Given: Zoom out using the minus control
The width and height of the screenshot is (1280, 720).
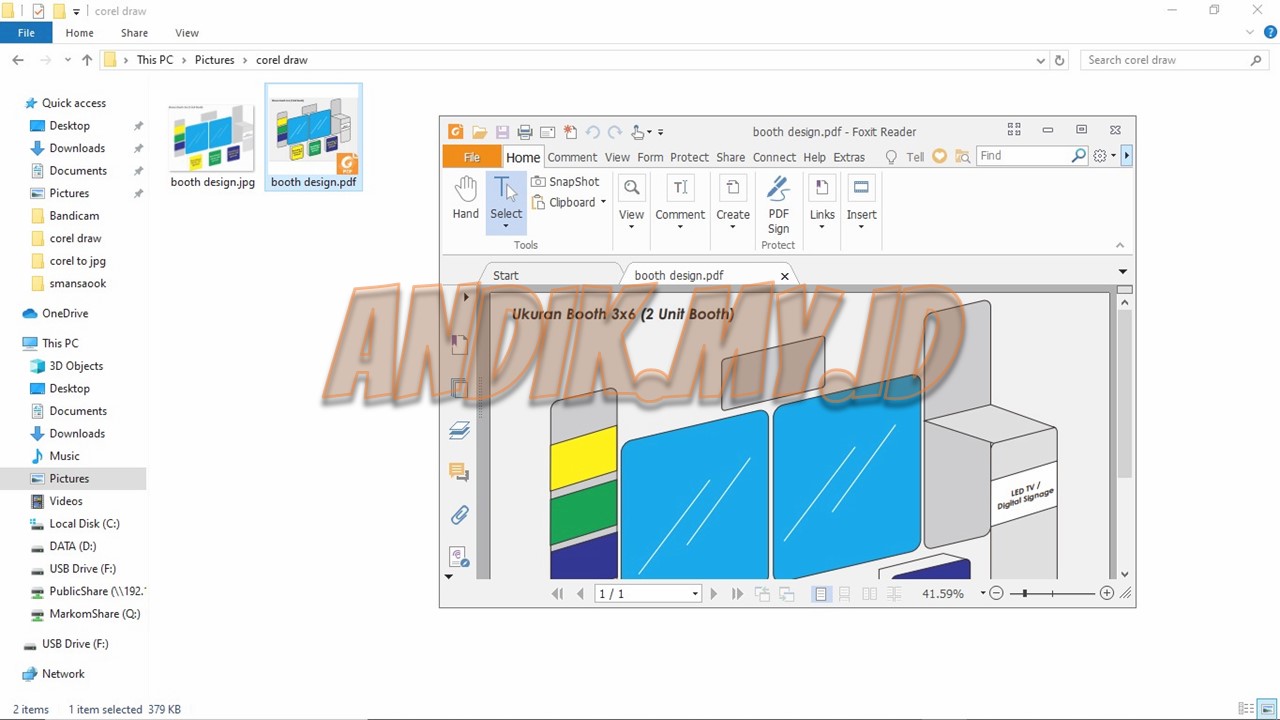Looking at the screenshot, I should coord(996,593).
